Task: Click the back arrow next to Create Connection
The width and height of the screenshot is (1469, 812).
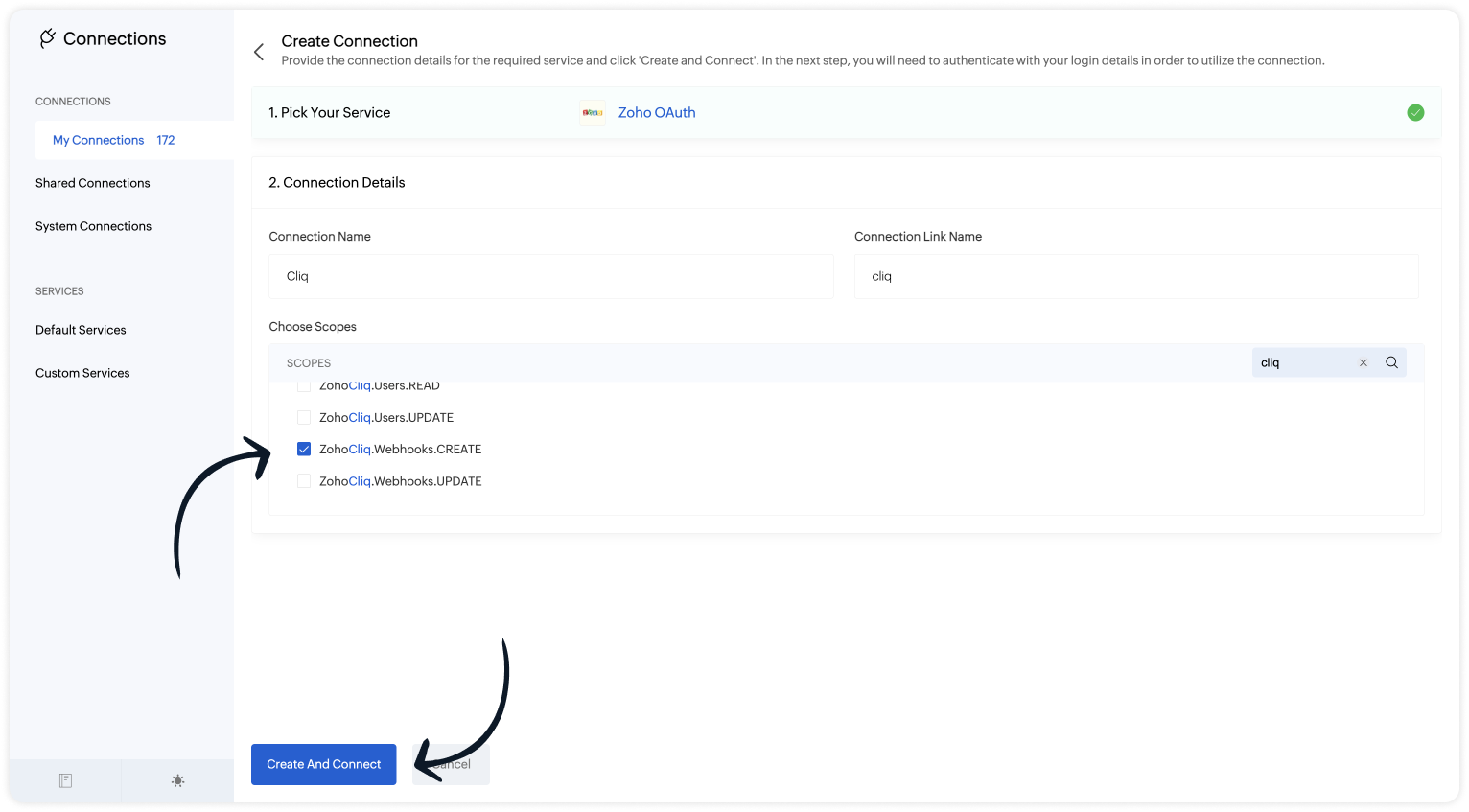Action: (x=258, y=52)
